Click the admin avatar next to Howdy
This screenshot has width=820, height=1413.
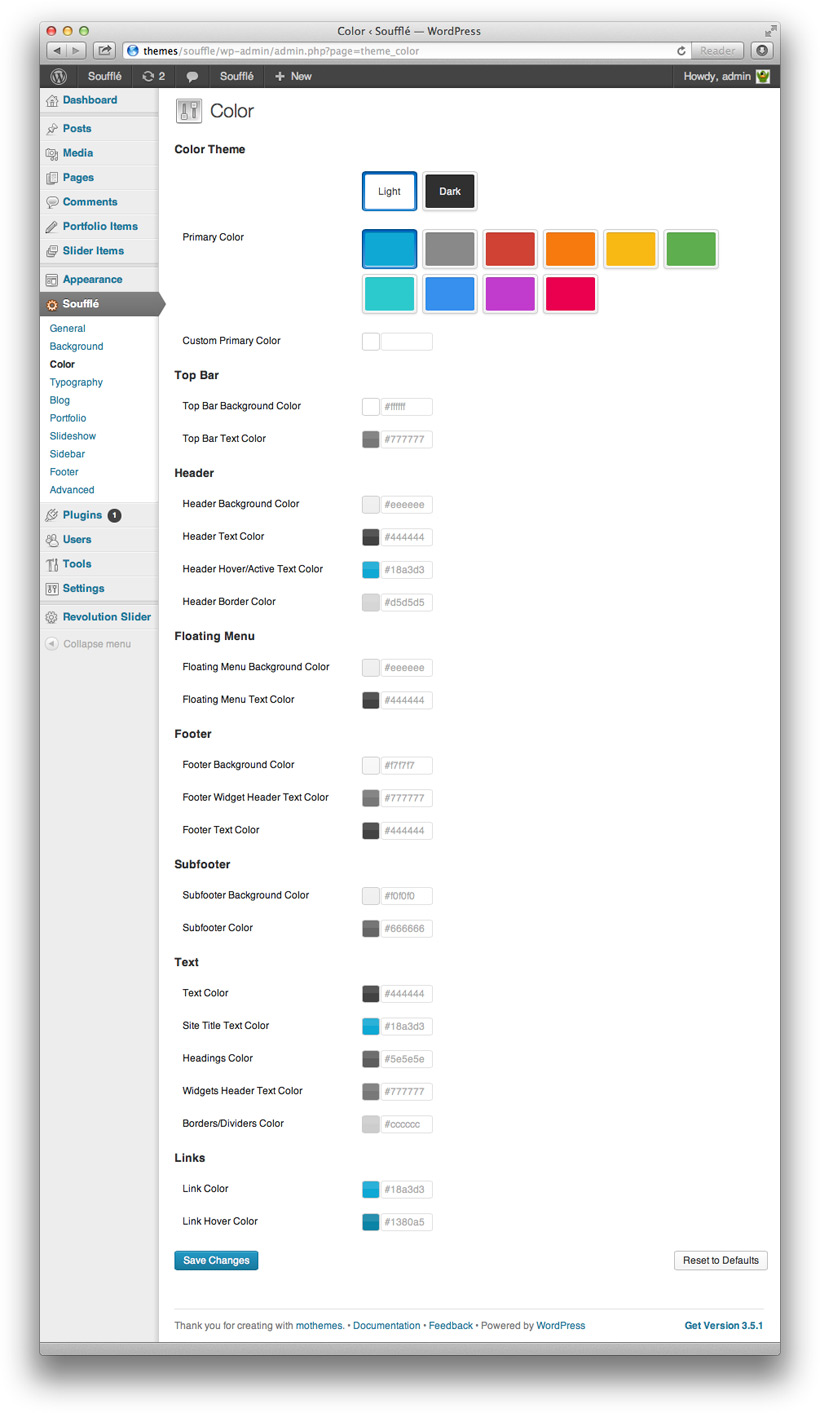pyautogui.click(x=763, y=76)
